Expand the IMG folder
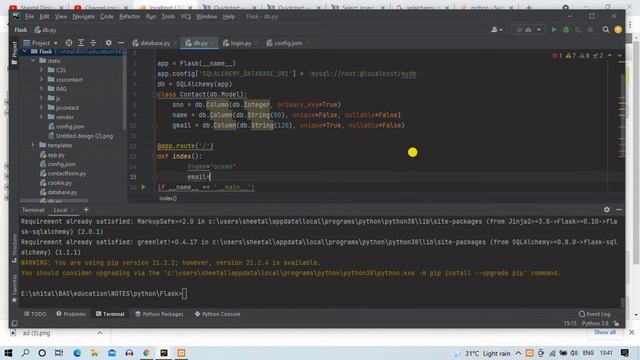Viewport: 640px width, 360px height. [x=41, y=89]
